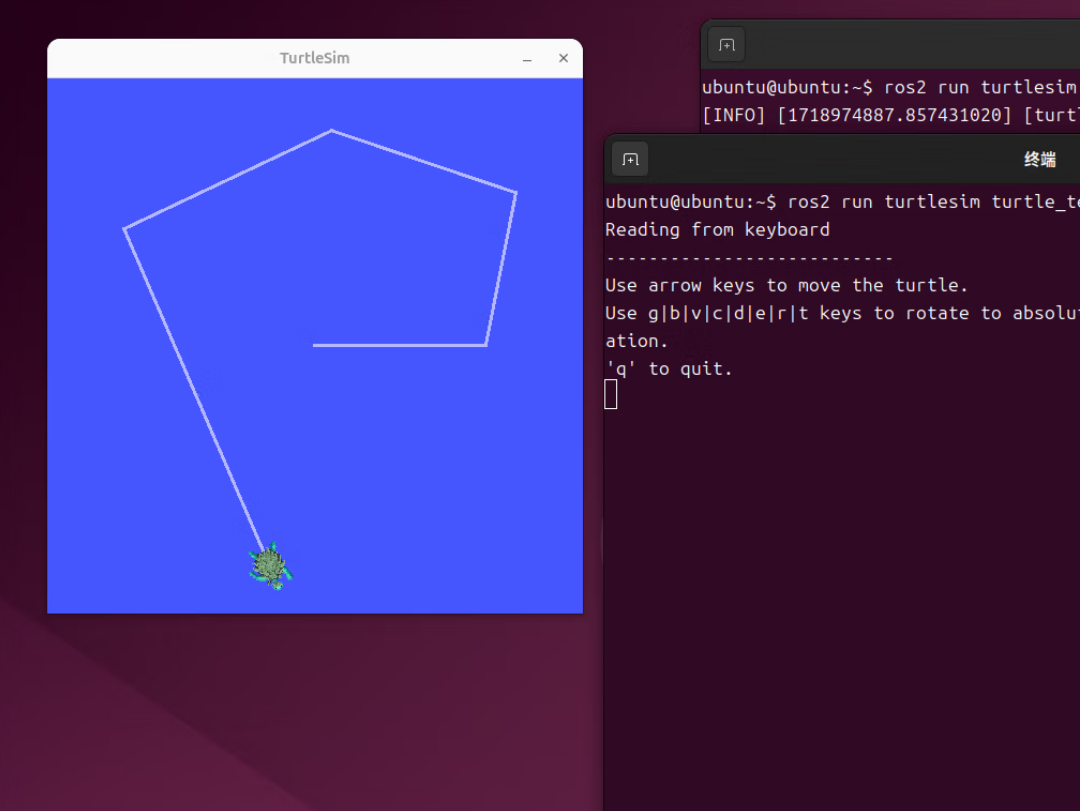Click the 'q' to quit line
The width and height of the screenshot is (1080, 811).
click(x=668, y=369)
